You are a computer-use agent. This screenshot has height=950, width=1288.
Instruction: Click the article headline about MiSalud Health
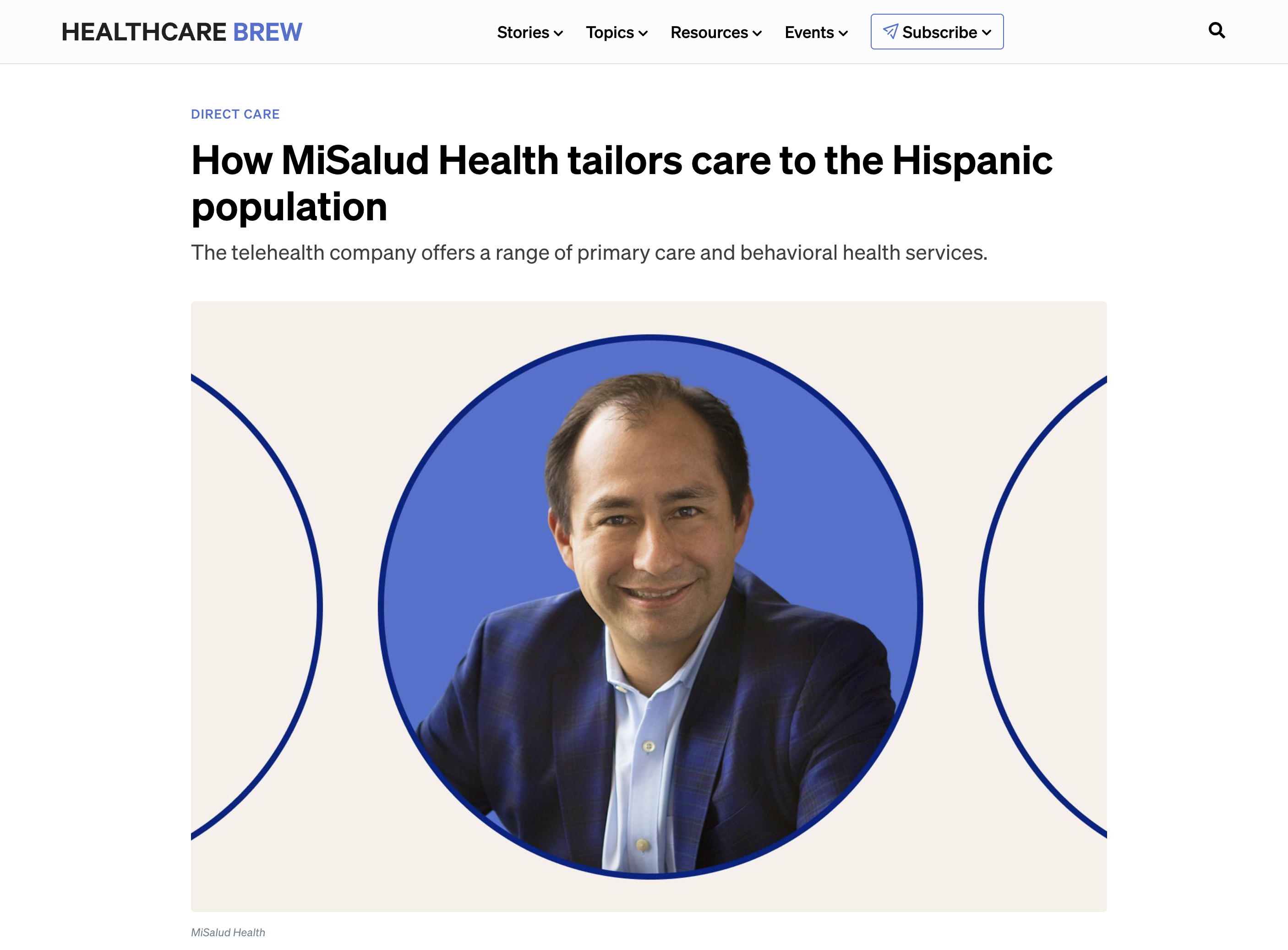click(622, 183)
